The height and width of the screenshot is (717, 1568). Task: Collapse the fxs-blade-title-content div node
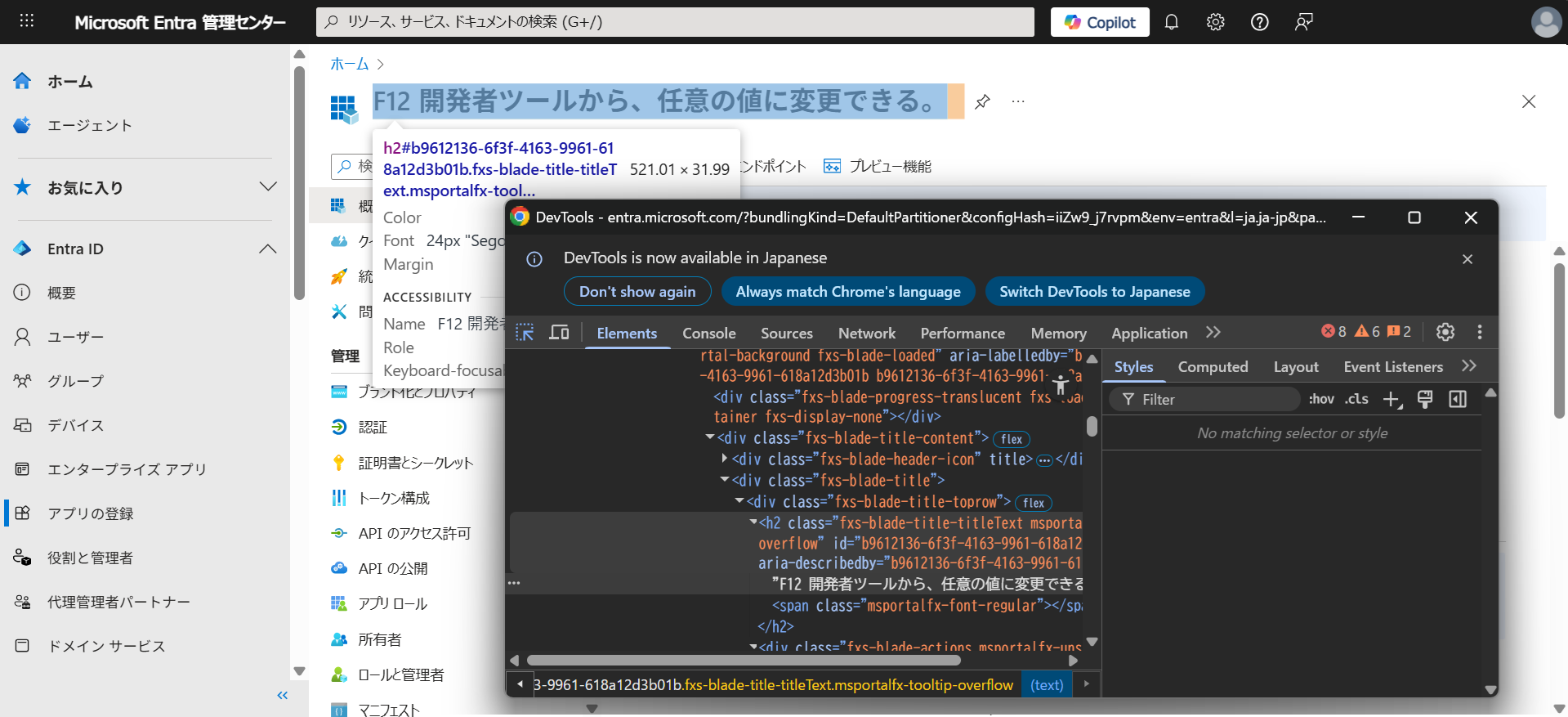point(710,437)
